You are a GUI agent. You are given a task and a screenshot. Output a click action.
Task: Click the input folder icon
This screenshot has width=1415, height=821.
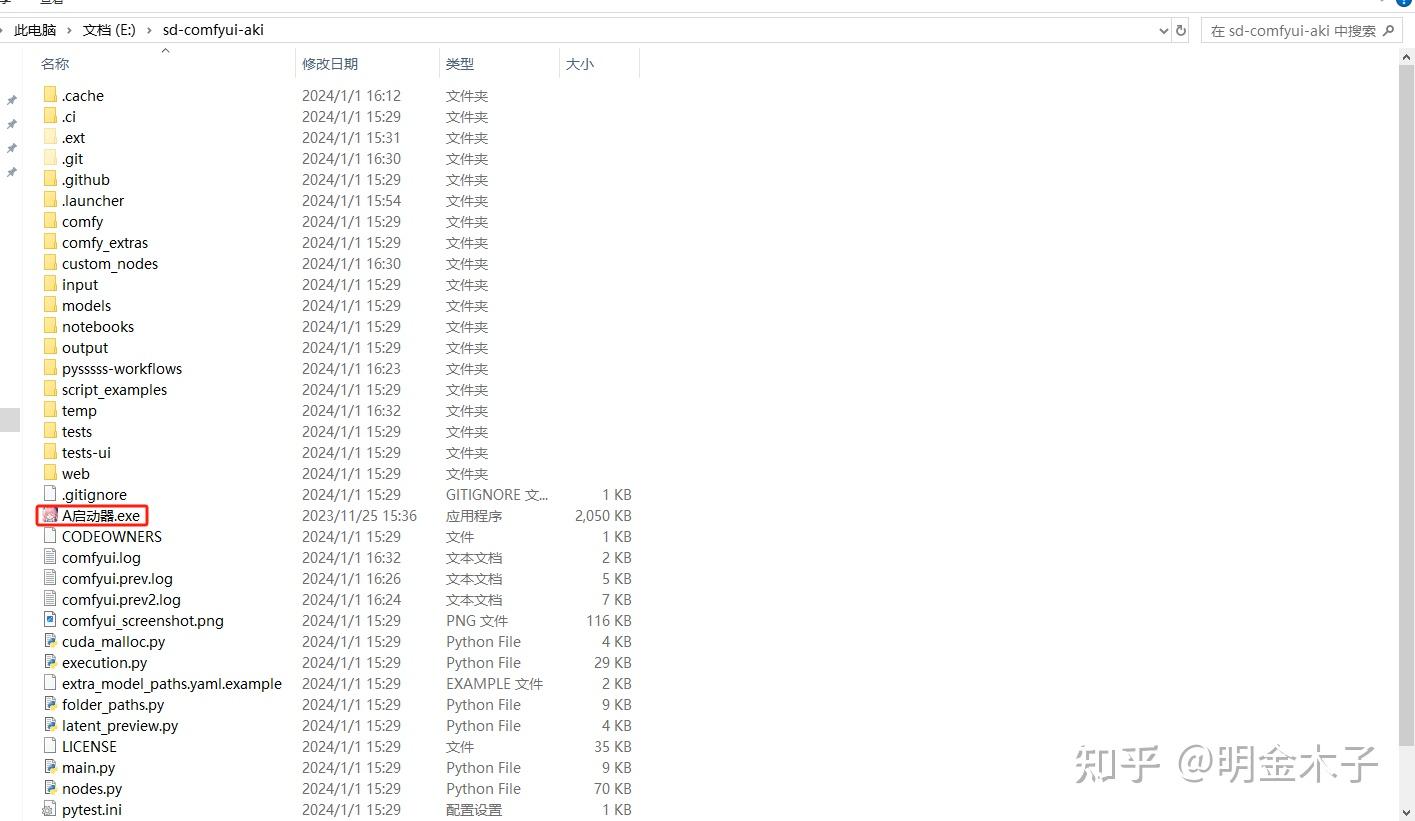pos(50,284)
